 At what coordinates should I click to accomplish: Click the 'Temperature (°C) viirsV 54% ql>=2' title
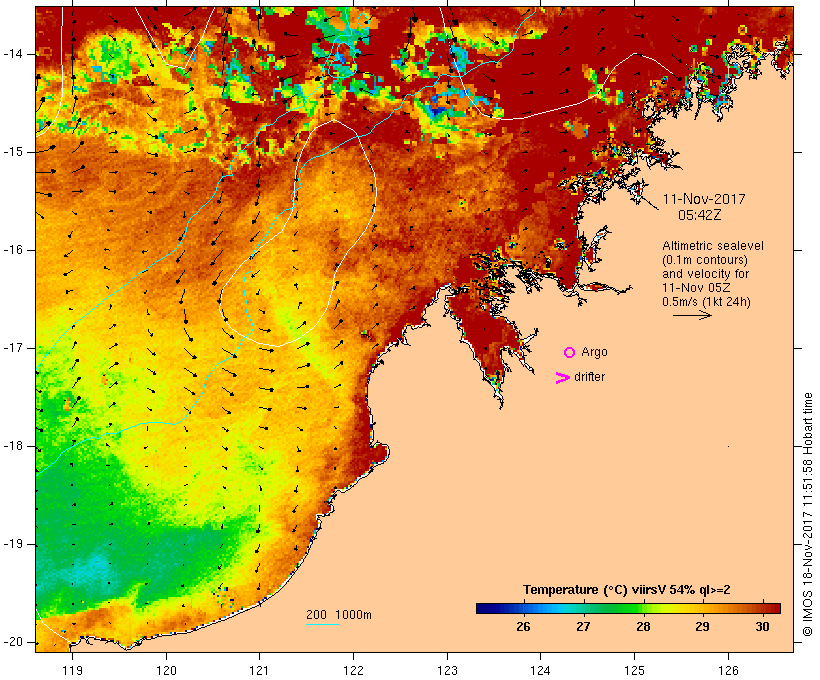point(627,590)
